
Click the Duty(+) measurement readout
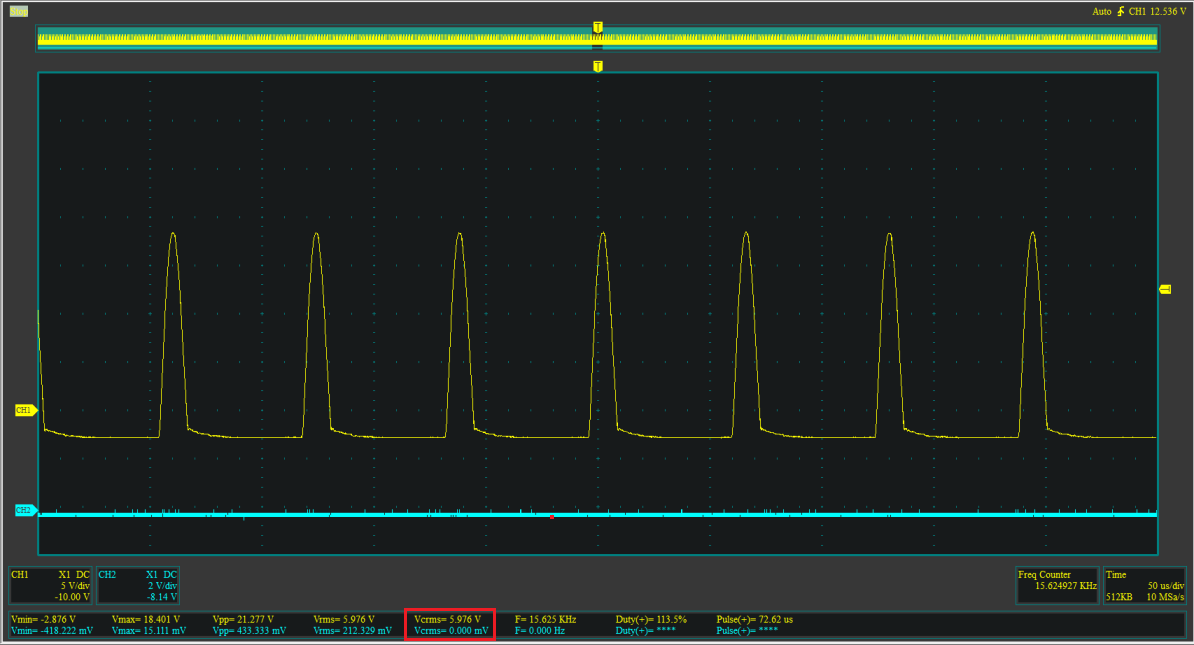651,620
